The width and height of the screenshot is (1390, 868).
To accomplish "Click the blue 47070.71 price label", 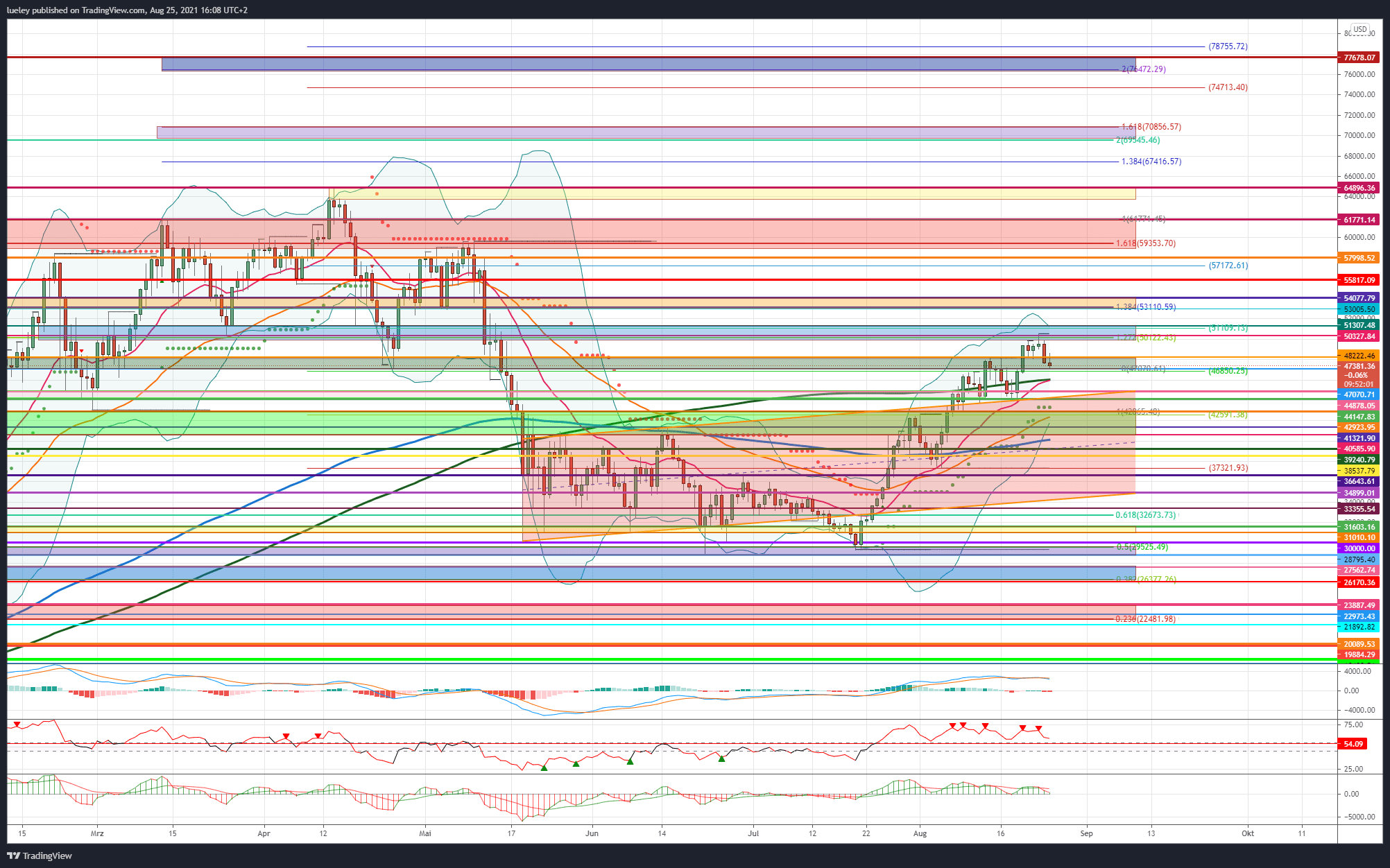I will coord(1359,394).
